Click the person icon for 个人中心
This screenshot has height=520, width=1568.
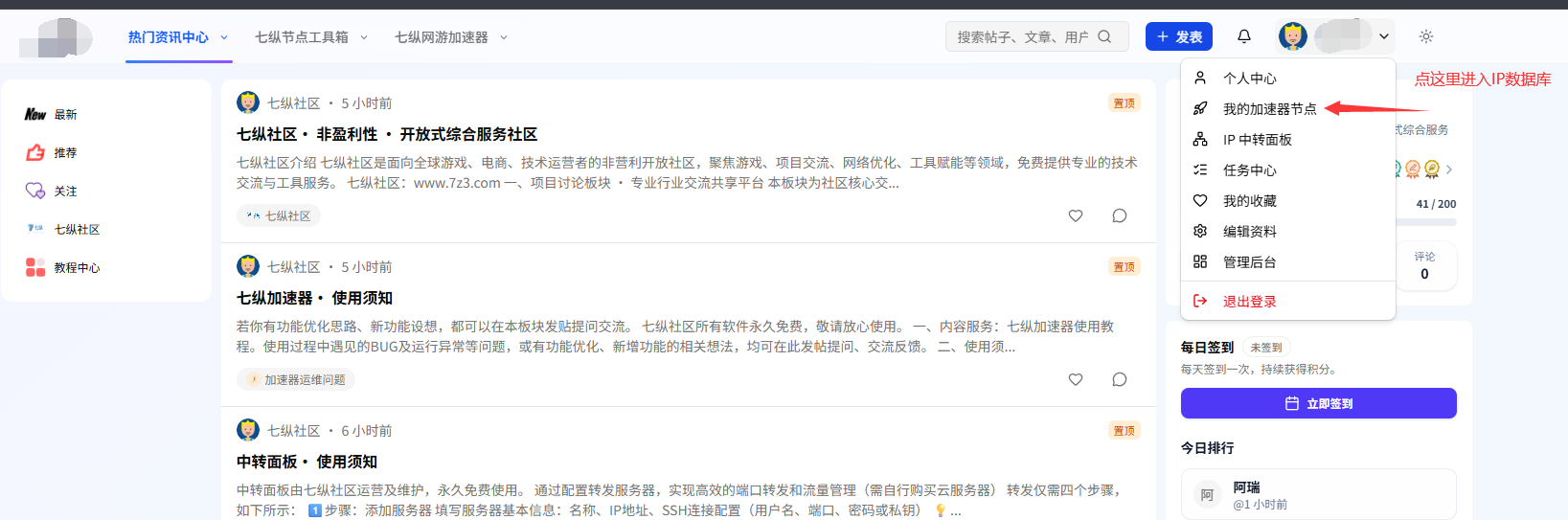[1200, 78]
